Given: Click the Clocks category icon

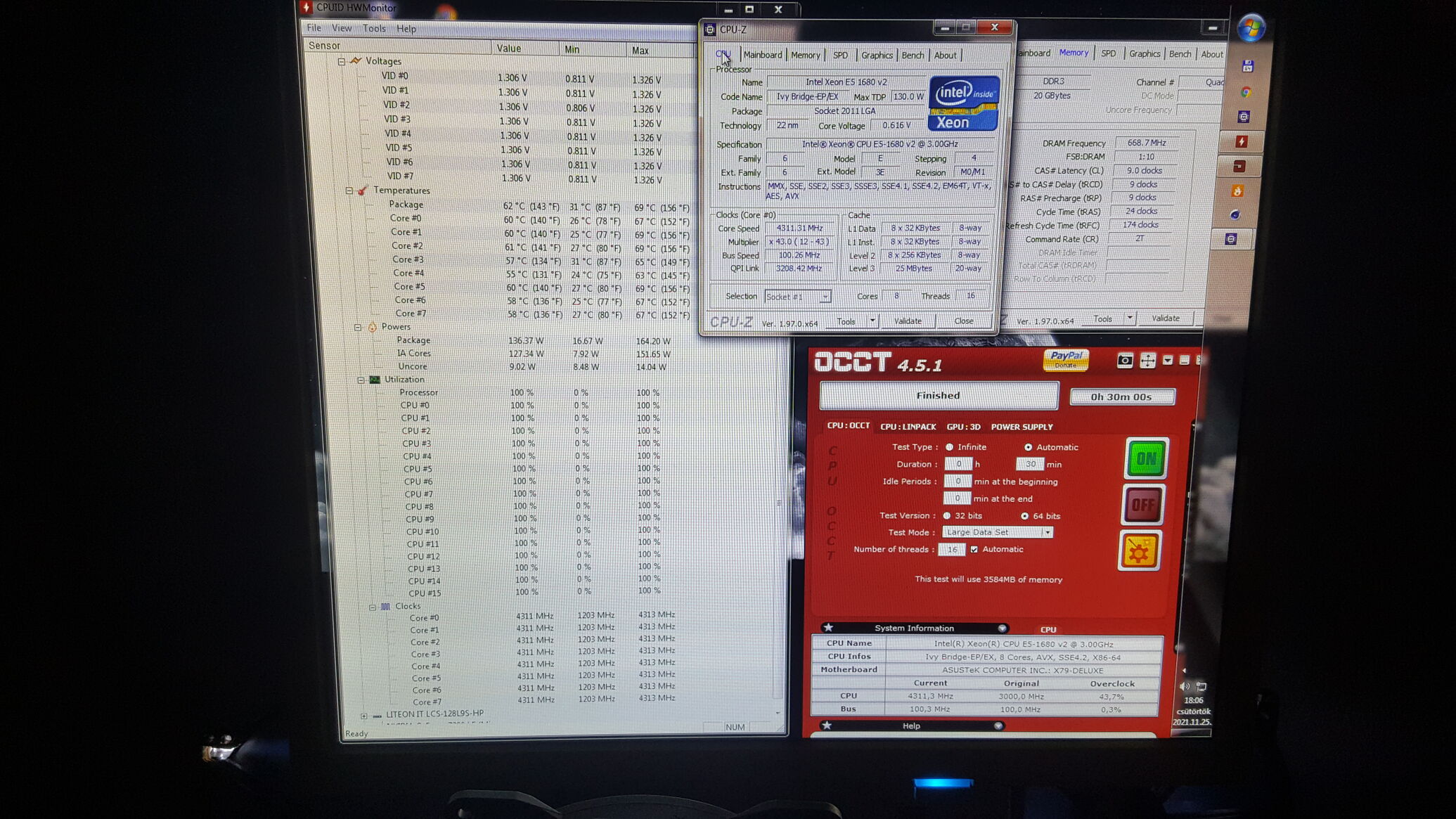Looking at the screenshot, I should (385, 606).
